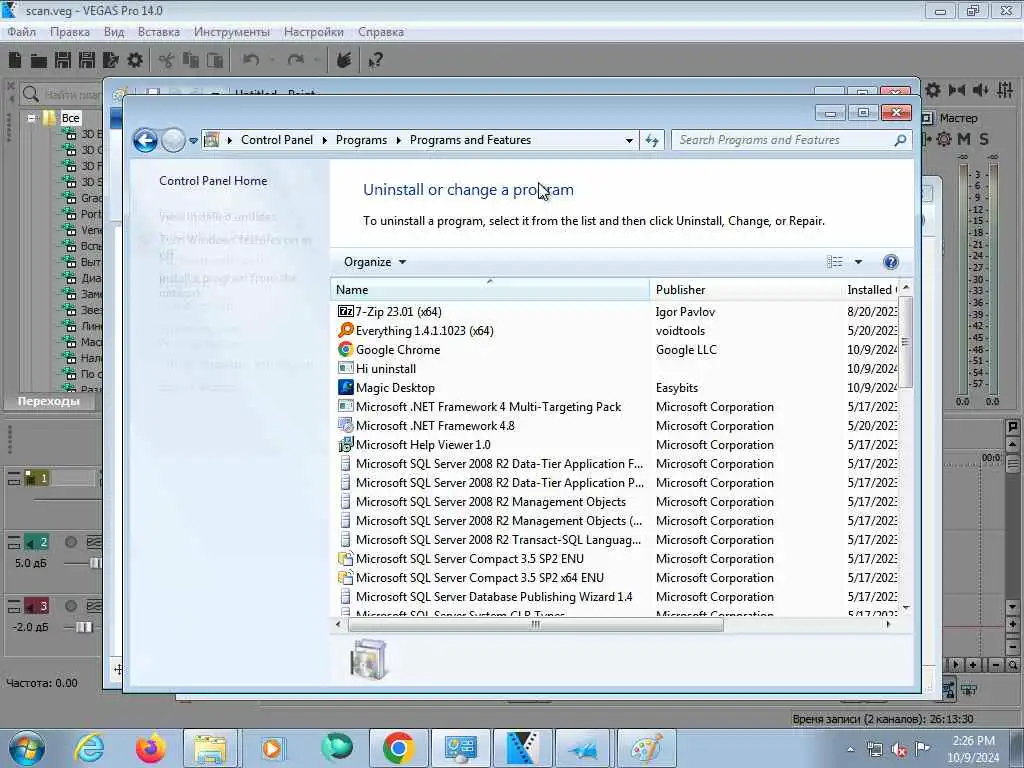Click the zoom magnifier icon at timeline corner
This screenshot has height=768, width=1024.
[1013, 665]
